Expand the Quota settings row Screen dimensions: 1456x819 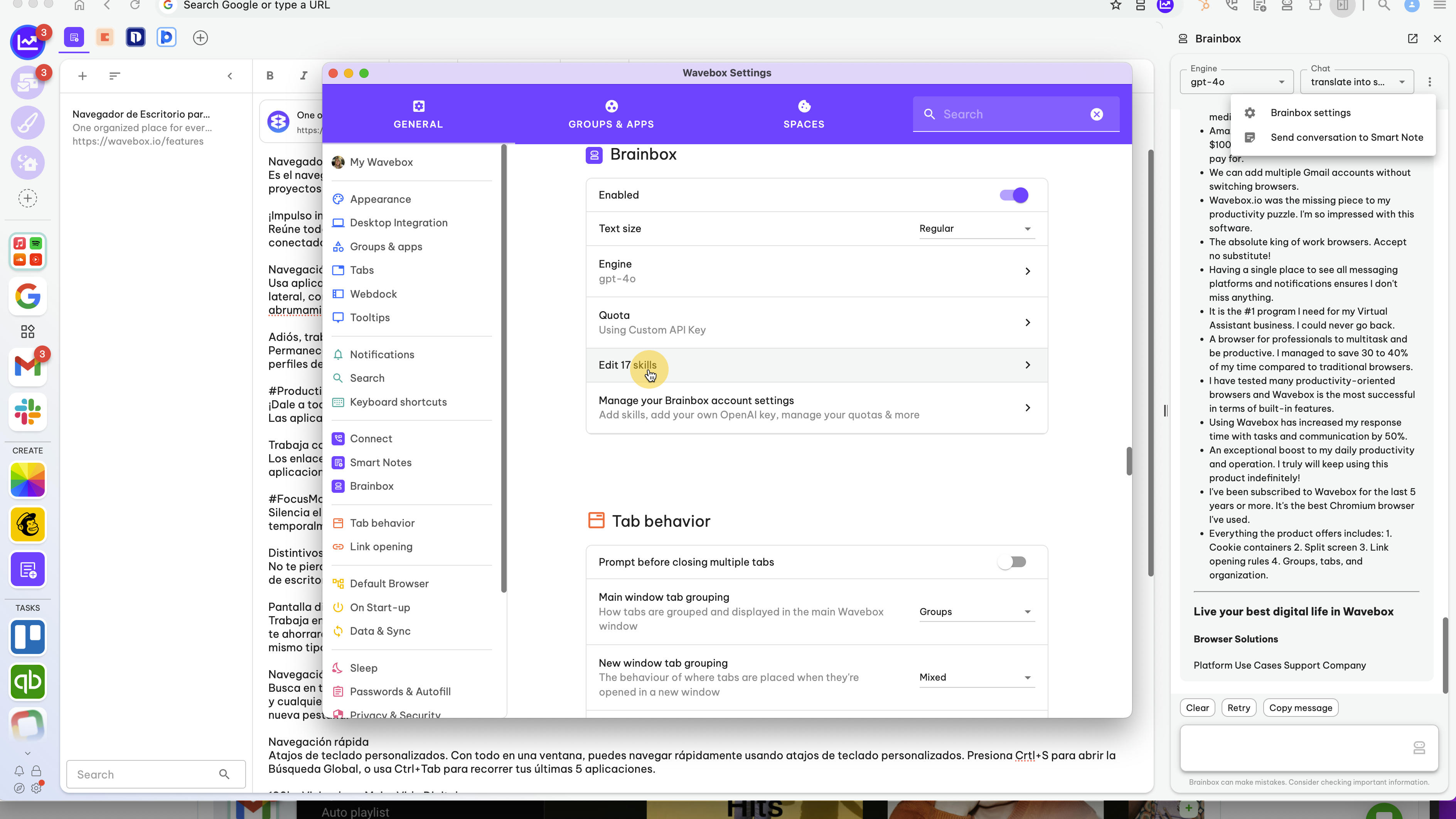click(x=817, y=323)
